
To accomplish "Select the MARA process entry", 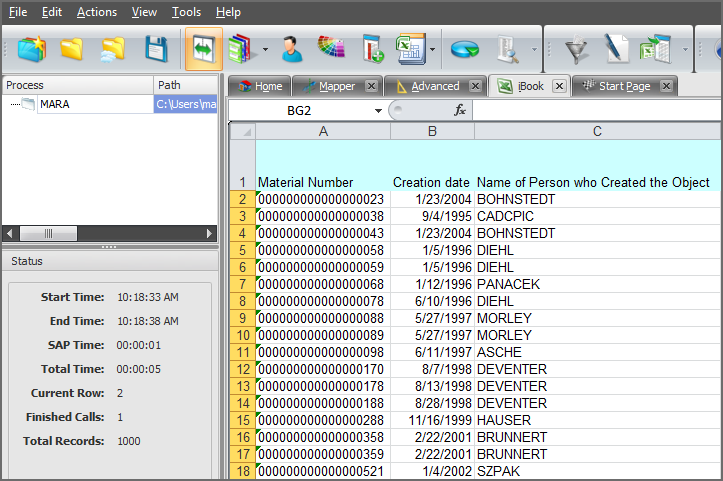I will [x=55, y=104].
